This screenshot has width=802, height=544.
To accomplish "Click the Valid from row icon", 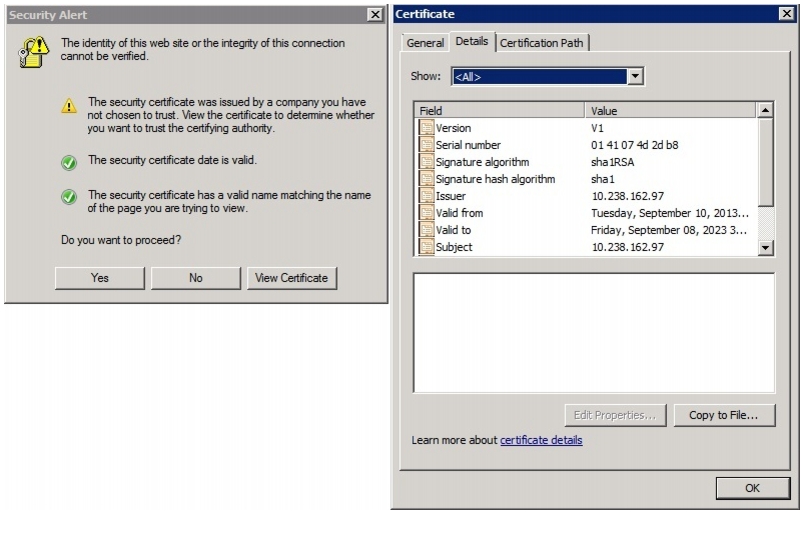I will (x=426, y=212).
